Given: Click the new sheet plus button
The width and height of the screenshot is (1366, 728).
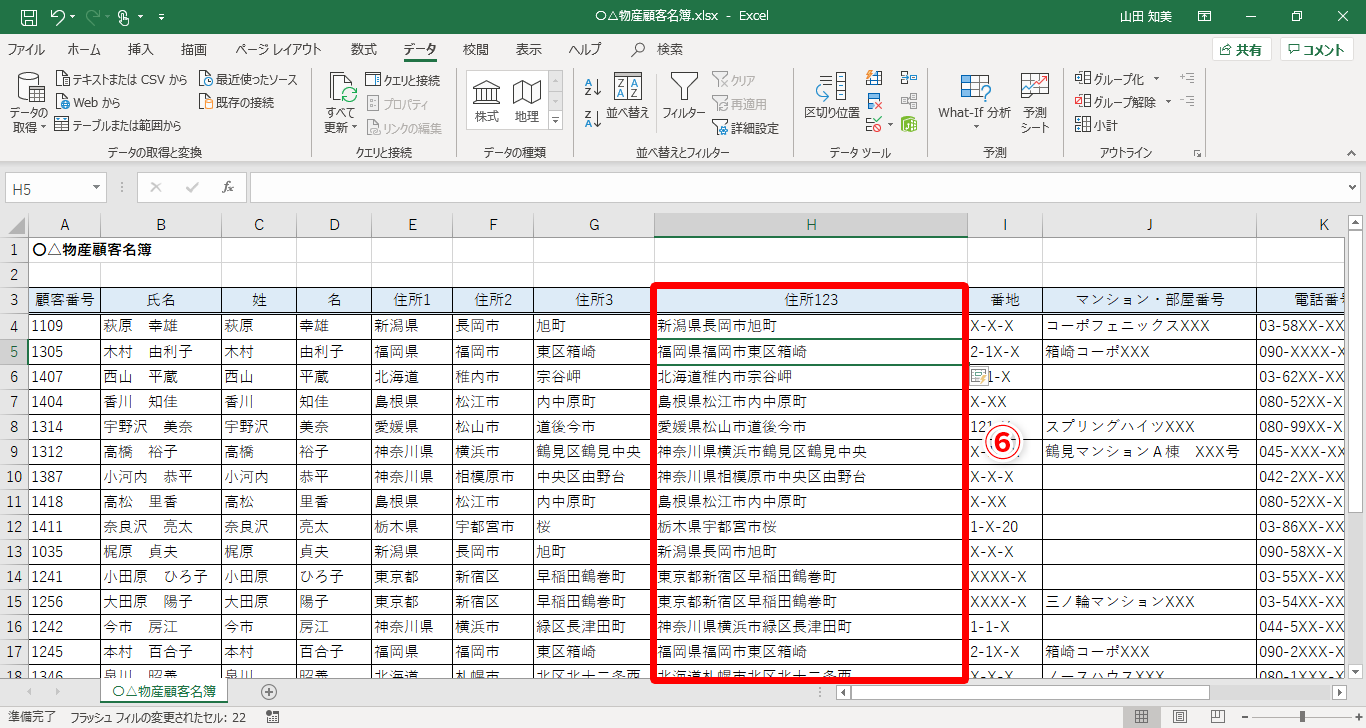Looking at the screenshot, I should (x=268, y=691).
